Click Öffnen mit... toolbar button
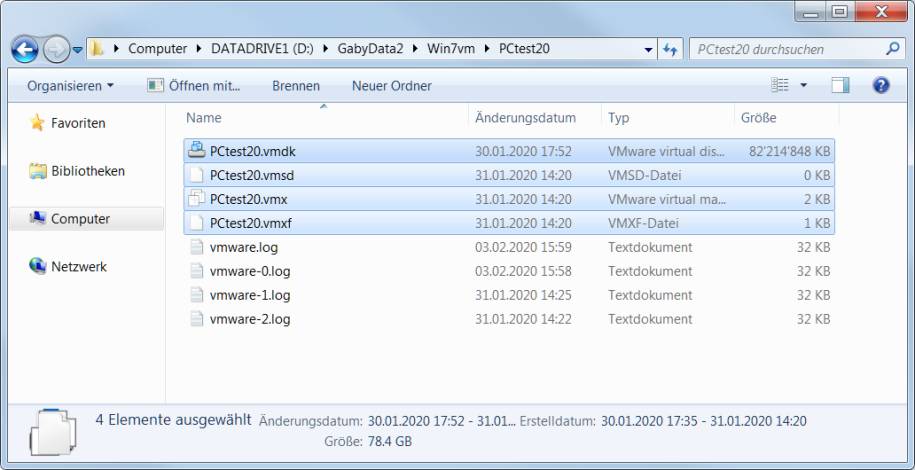Screen dimensions: 915x470 pos(194,86)
